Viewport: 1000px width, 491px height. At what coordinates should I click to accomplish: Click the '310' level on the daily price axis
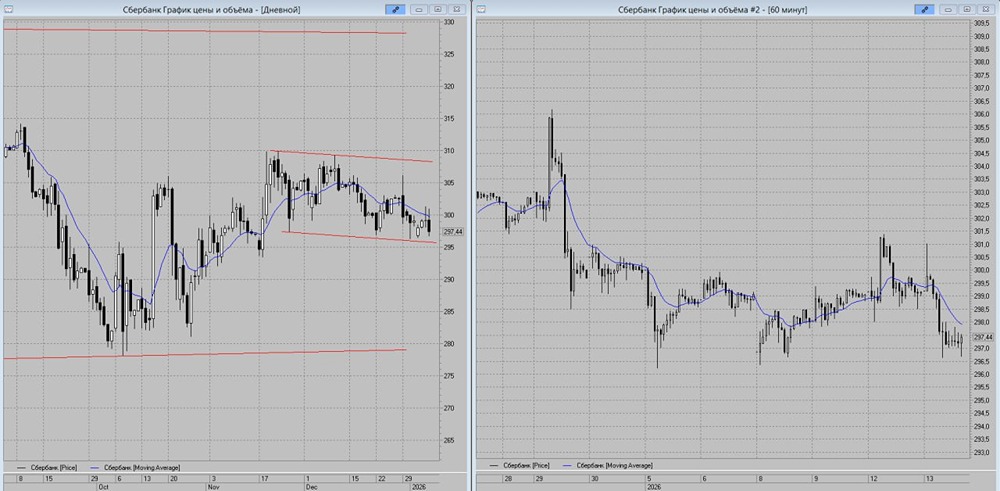(x=449, y=150)
